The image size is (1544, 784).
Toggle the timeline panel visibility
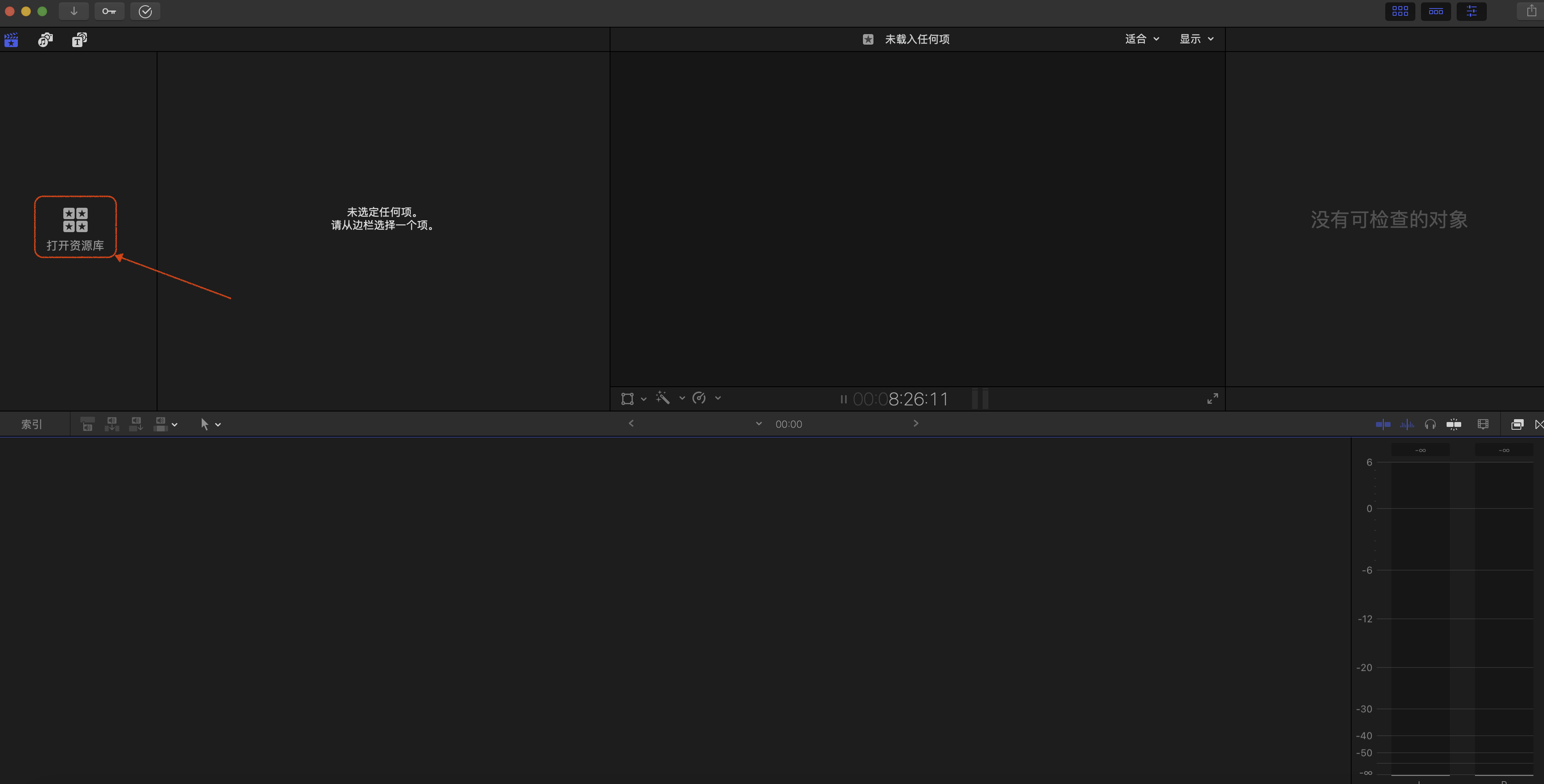[x=1436, y=11]
